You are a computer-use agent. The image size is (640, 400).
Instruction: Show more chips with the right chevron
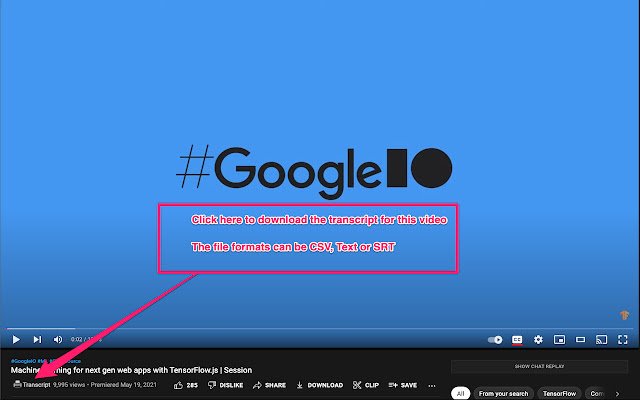617,393
